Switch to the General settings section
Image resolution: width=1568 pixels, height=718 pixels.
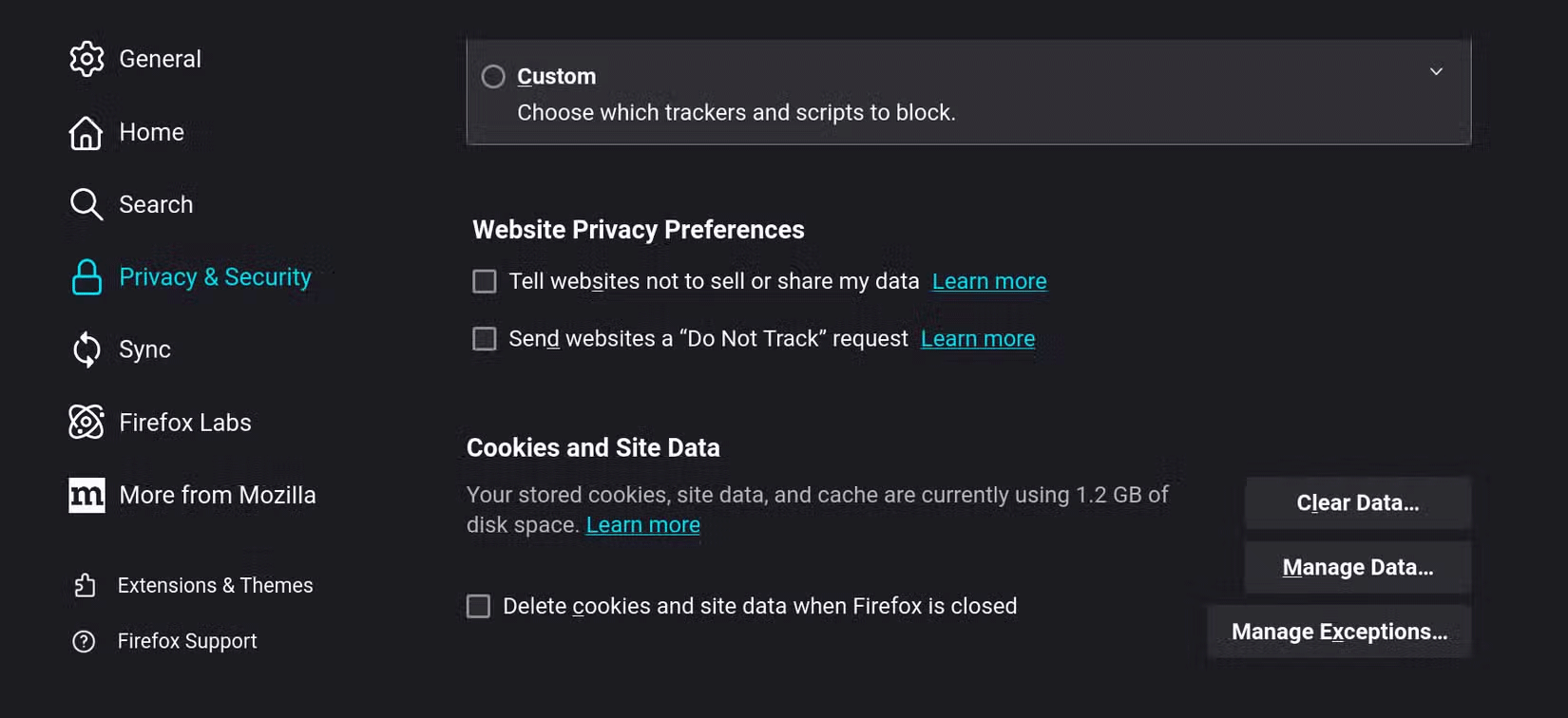[160, 59]
